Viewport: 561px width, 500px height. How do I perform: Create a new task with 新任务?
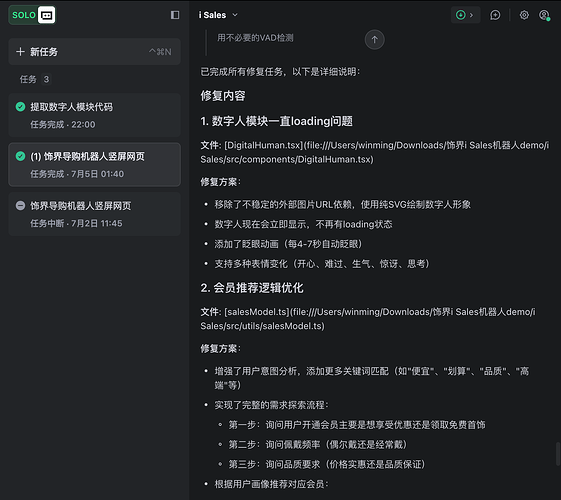(94, 52)
